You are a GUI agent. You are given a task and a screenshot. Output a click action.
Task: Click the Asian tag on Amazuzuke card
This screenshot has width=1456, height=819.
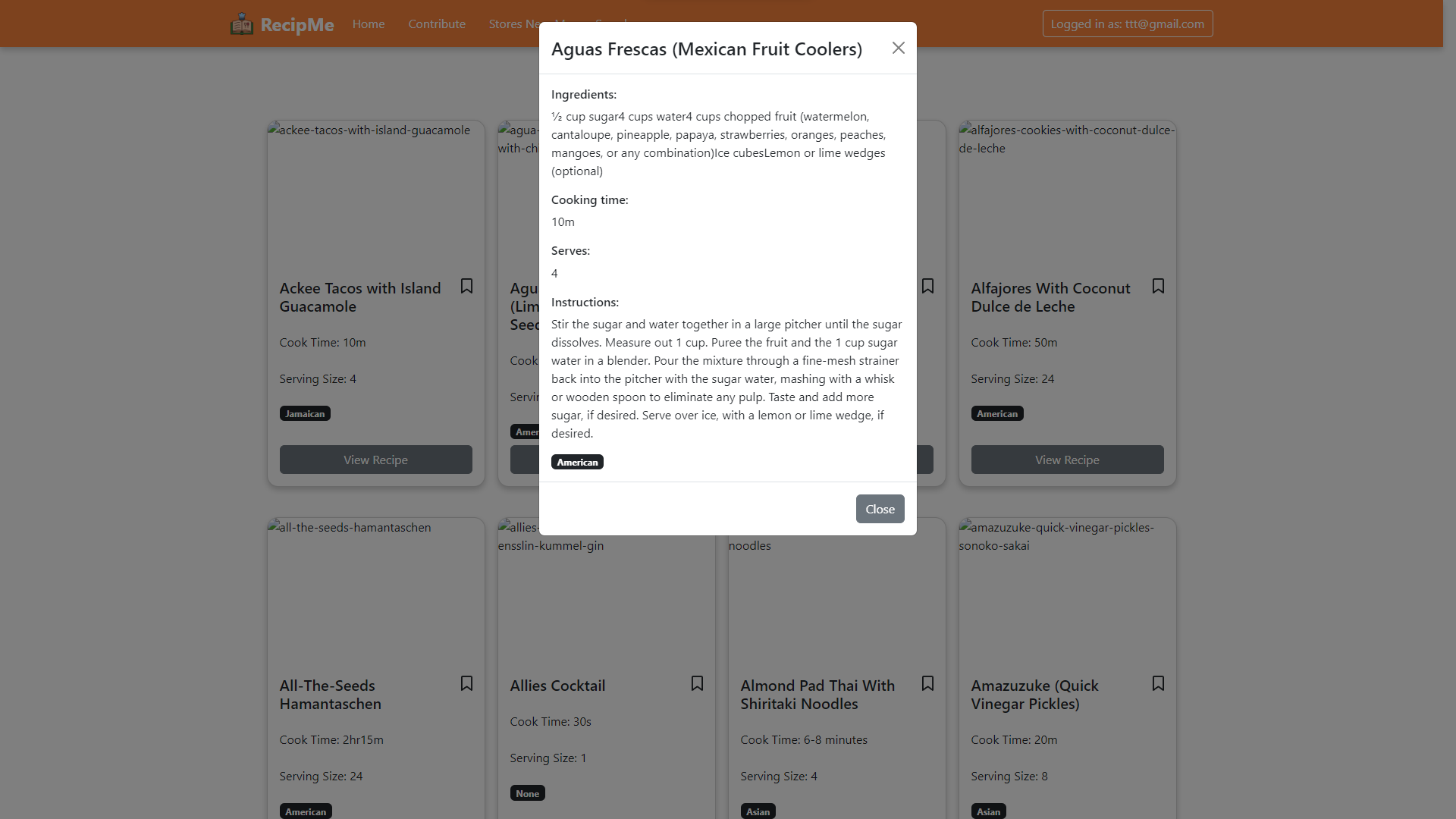click(989, 811)
